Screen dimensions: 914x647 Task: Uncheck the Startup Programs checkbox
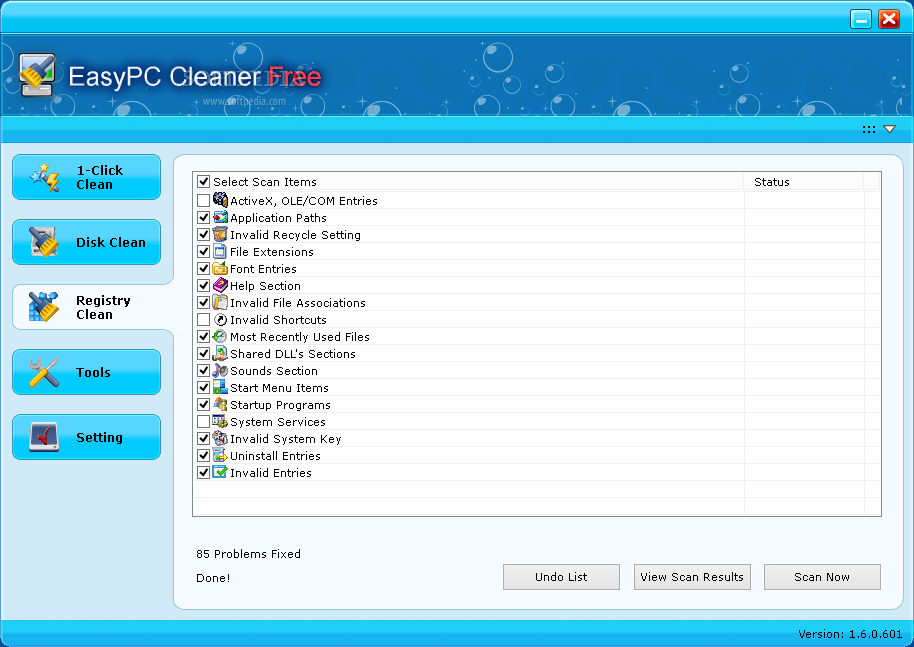203,405
